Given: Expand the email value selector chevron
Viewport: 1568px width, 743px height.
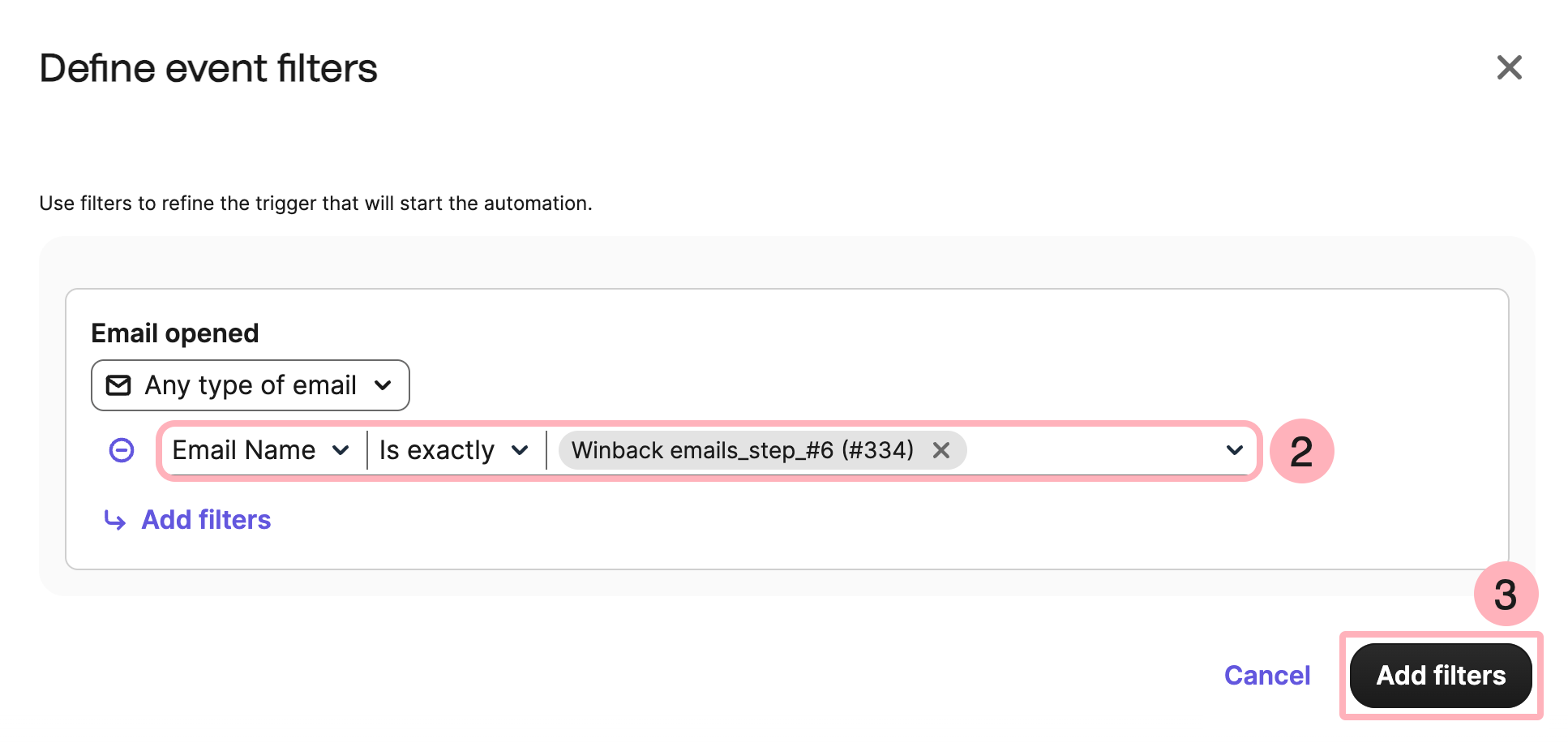Looking at the screenshot, I should [1234, 450].
